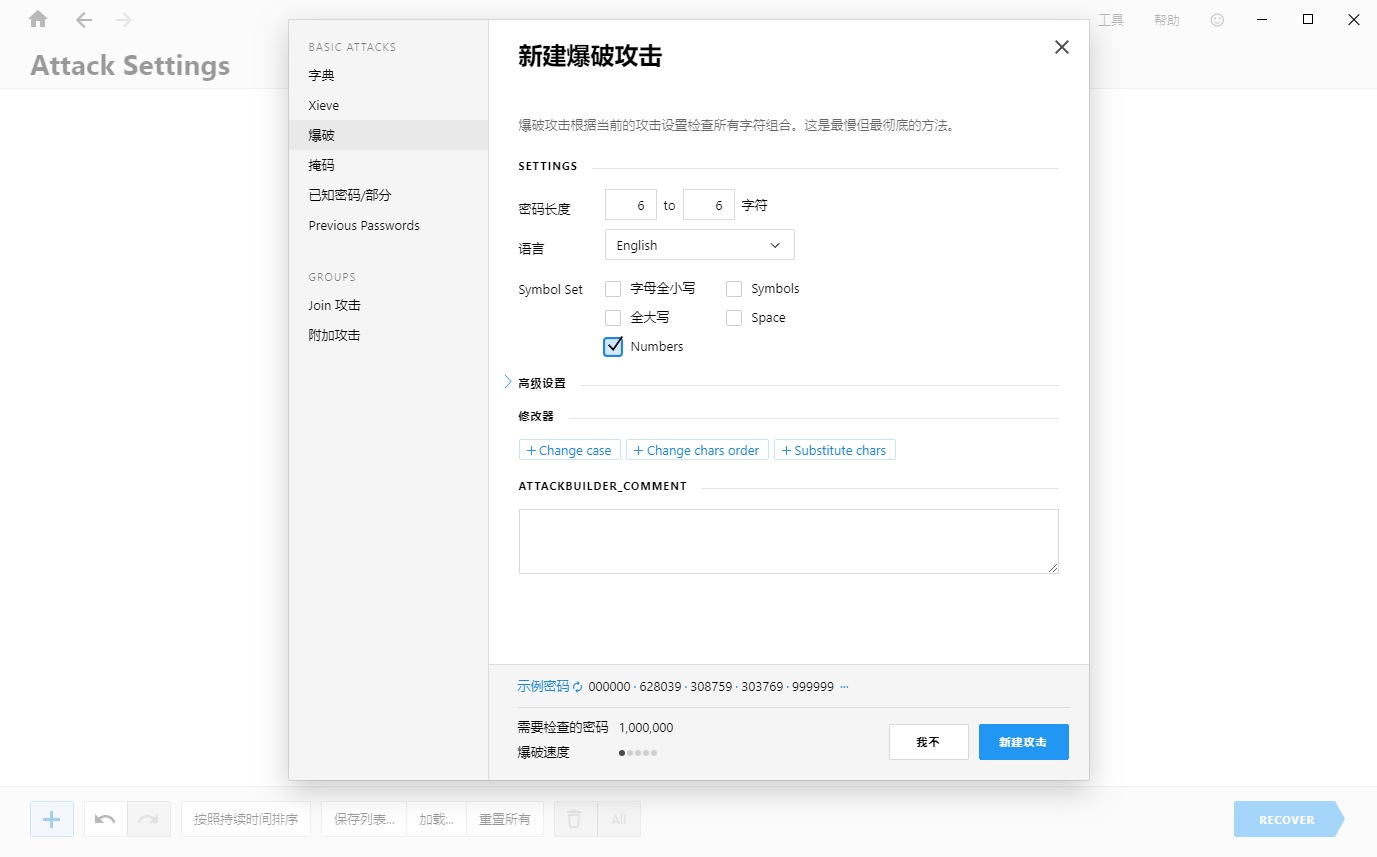Screen dimensions: 1377x857
Task: Click the sample password 999999
Action: pos(813,687)
